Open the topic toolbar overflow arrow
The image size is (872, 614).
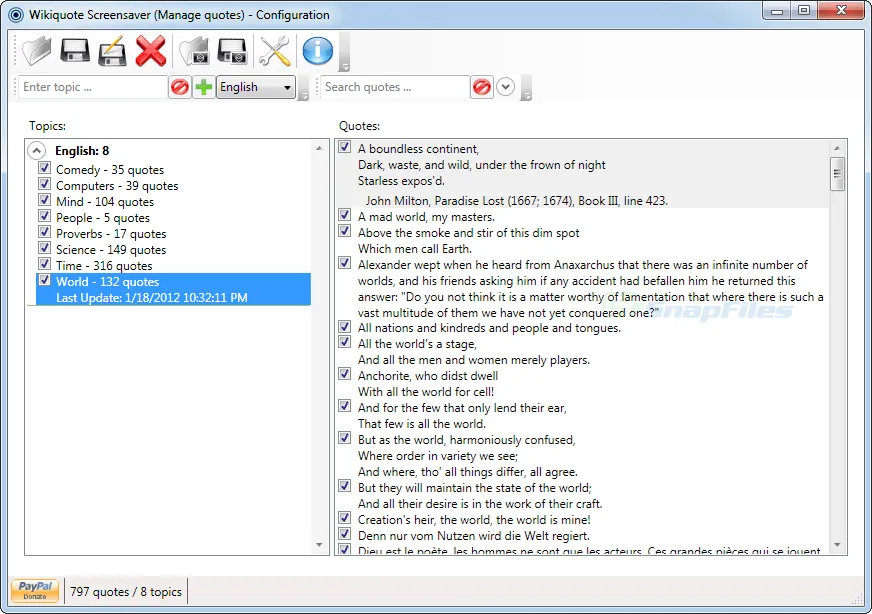[x=304, y=88]
